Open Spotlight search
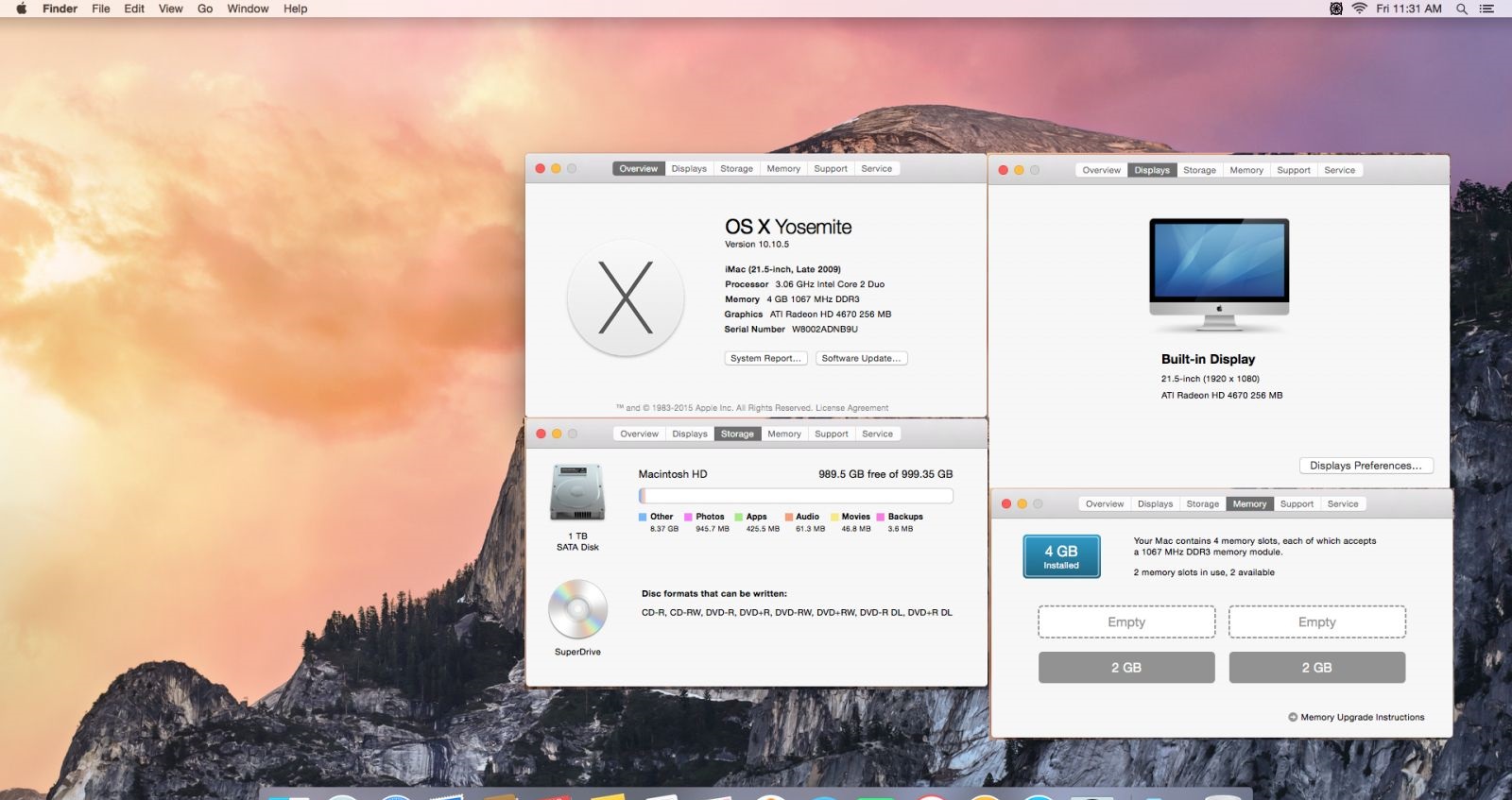The height and width of the screenshot is (800, 1512). (1462, 9)
